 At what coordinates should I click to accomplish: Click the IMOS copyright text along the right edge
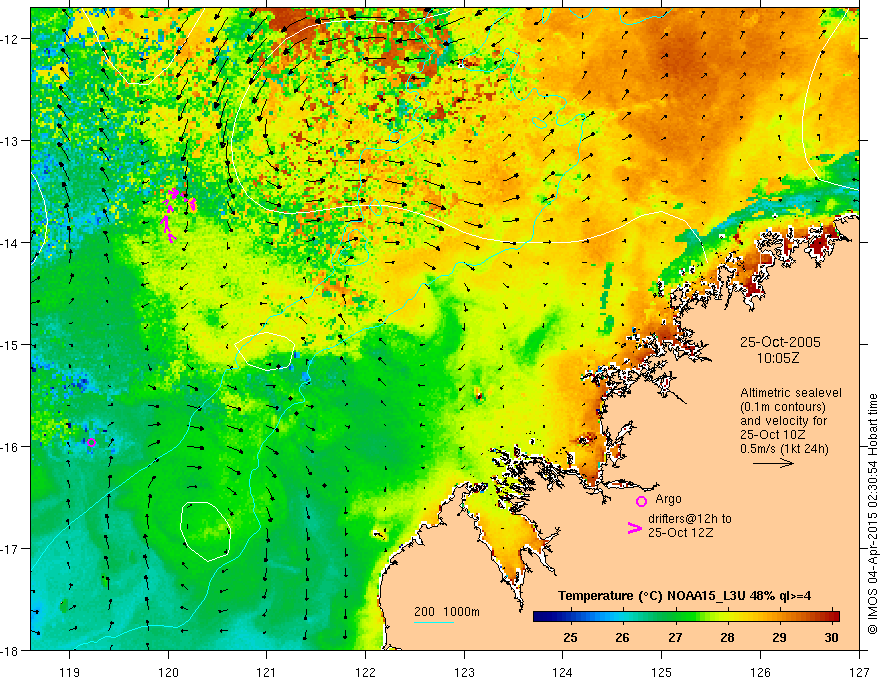[x=872, y=514]
